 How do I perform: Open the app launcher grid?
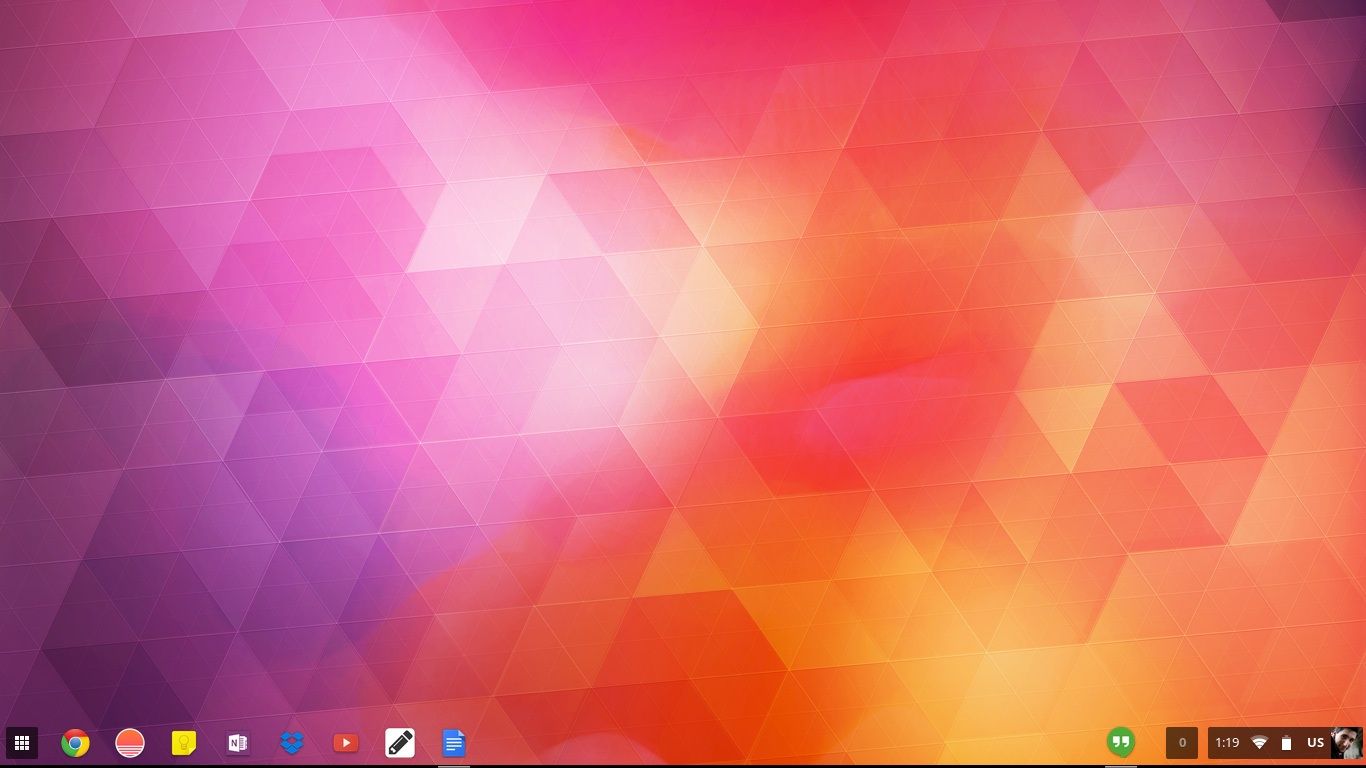(22, 743)
